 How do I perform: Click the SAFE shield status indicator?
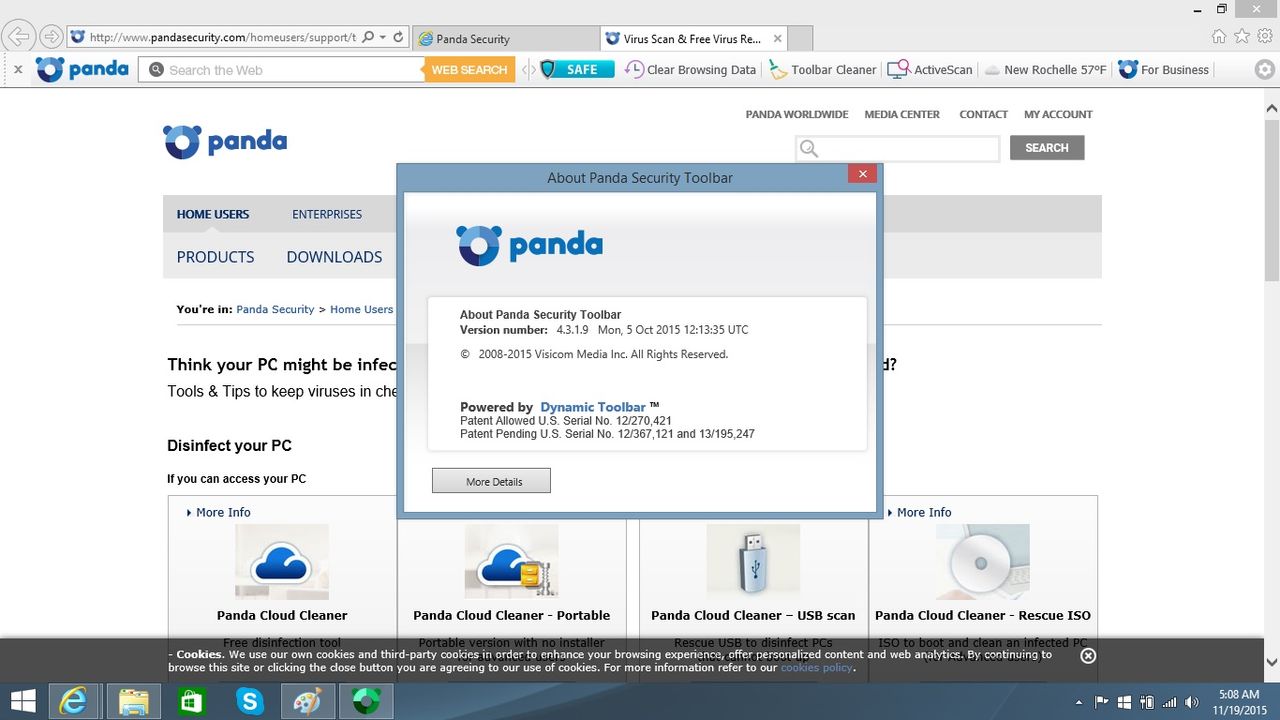coord(577,70)
